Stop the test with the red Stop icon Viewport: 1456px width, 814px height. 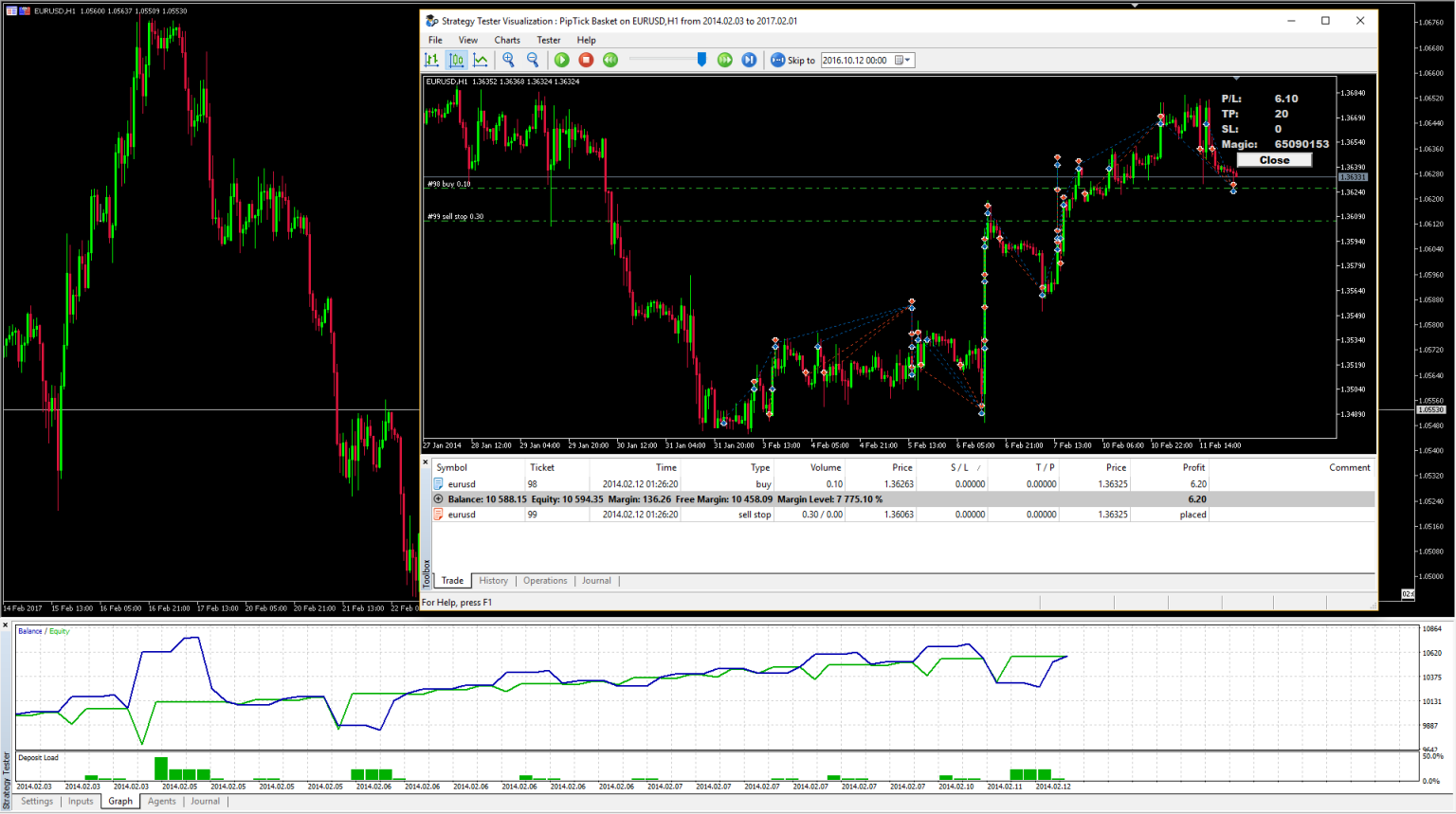pyautogui.click(x=586, y=60)
